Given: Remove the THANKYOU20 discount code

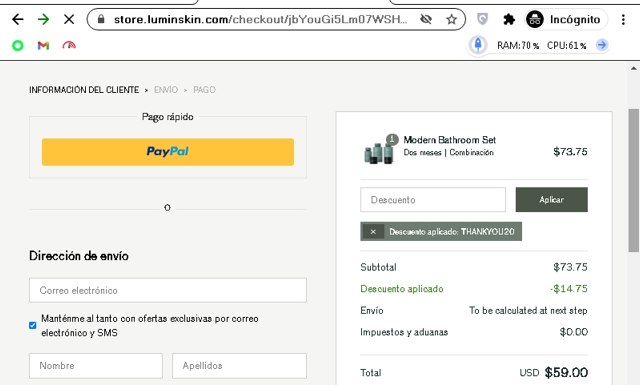Looking at the screenshot, I should pyautogui.click(x=373, y=231).
